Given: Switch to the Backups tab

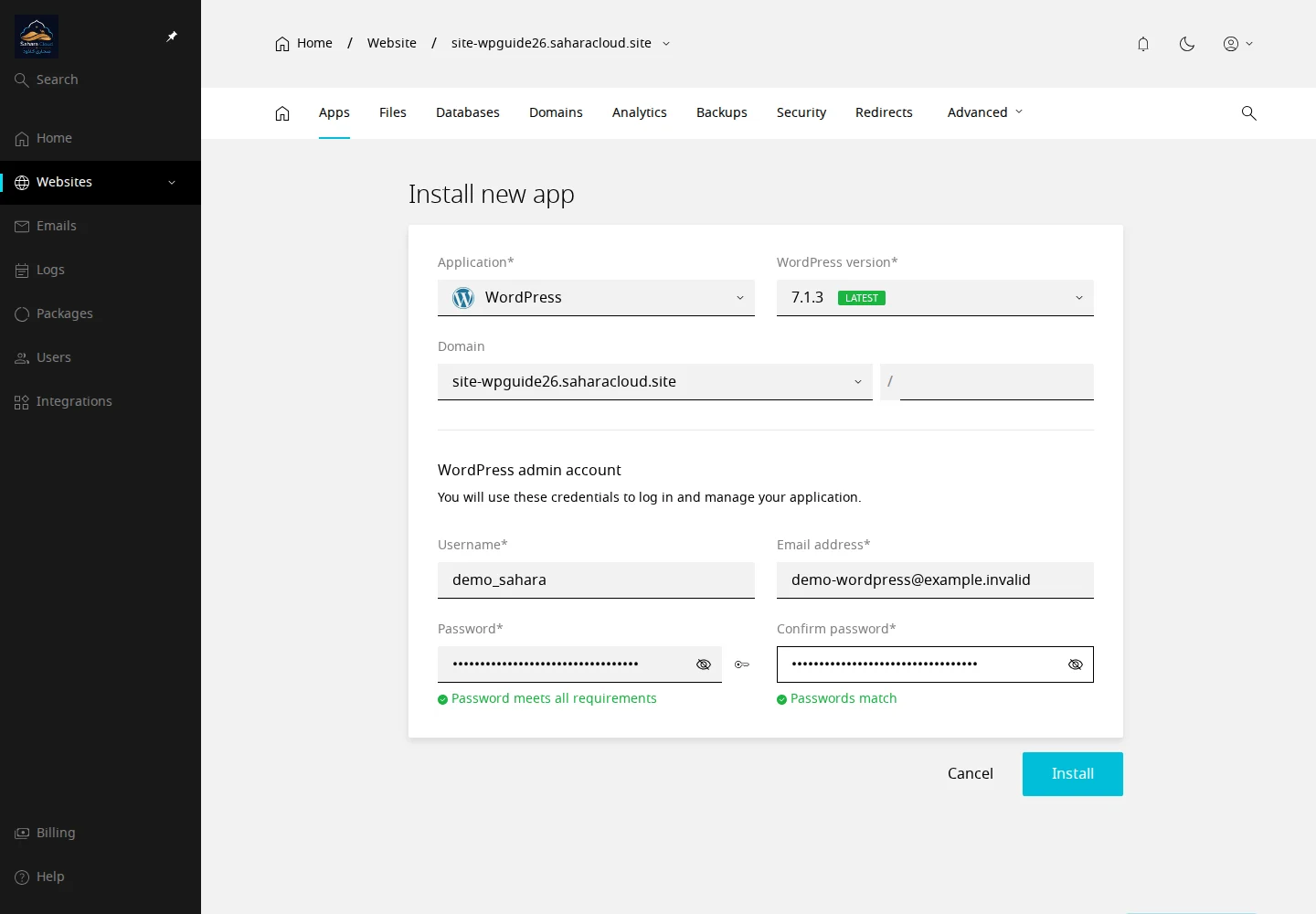Looking at the screenshot, I should coord(722,112).
